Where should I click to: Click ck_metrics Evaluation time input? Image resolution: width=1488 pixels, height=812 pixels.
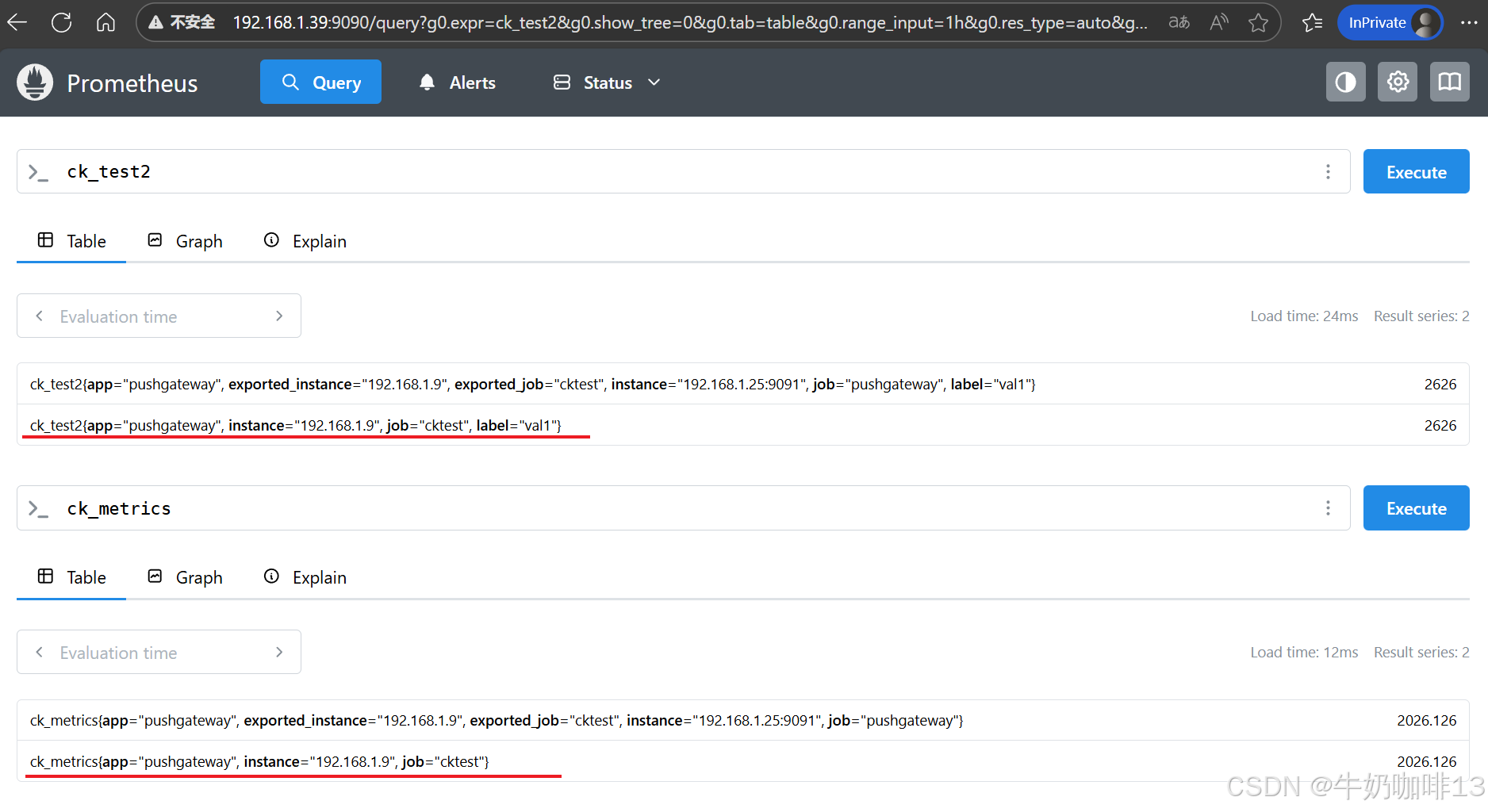click(159, 653)
